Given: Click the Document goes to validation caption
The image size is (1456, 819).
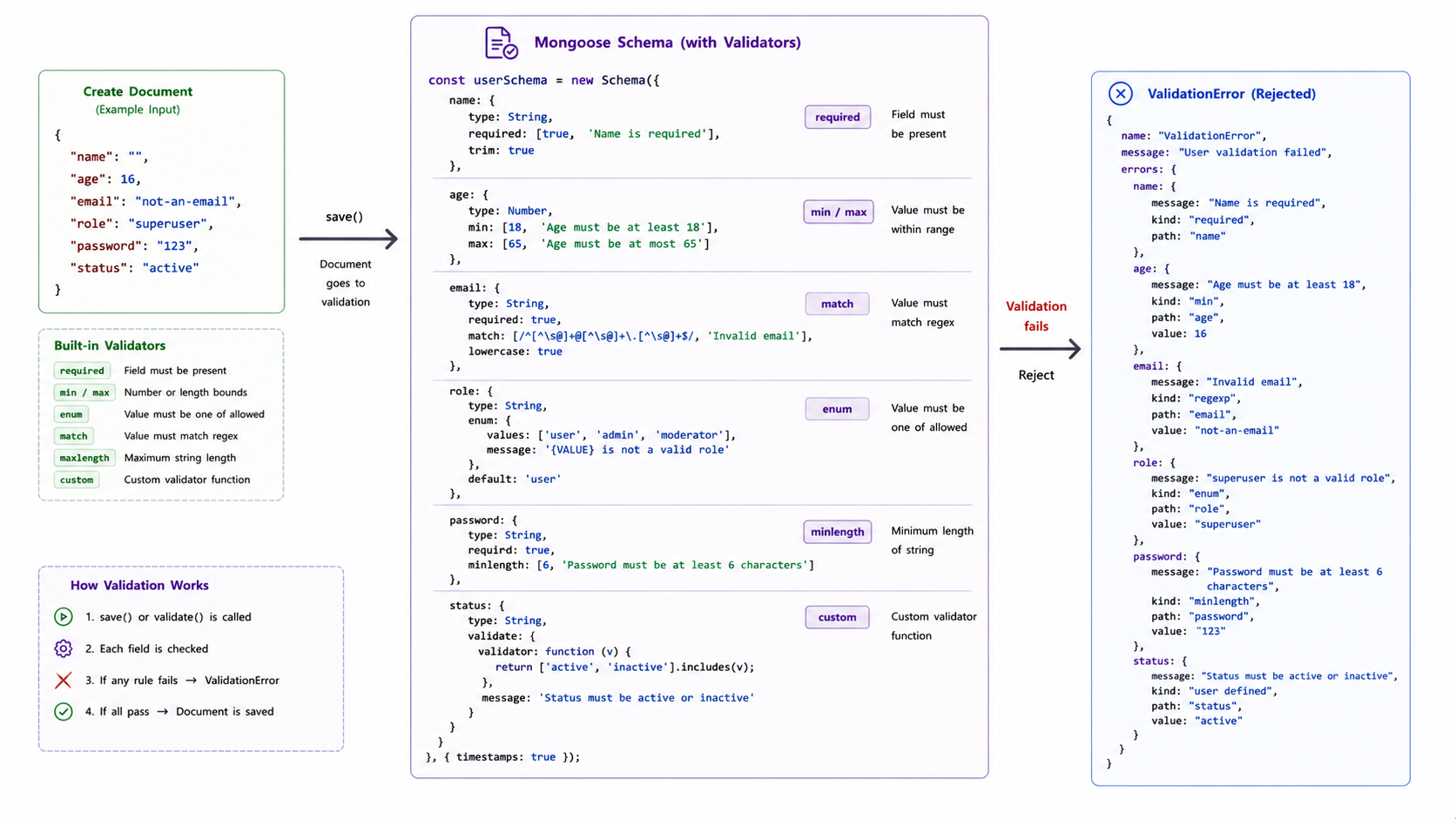Looking at the screenshot, I should pyautogui.click(x=345, y=283).
